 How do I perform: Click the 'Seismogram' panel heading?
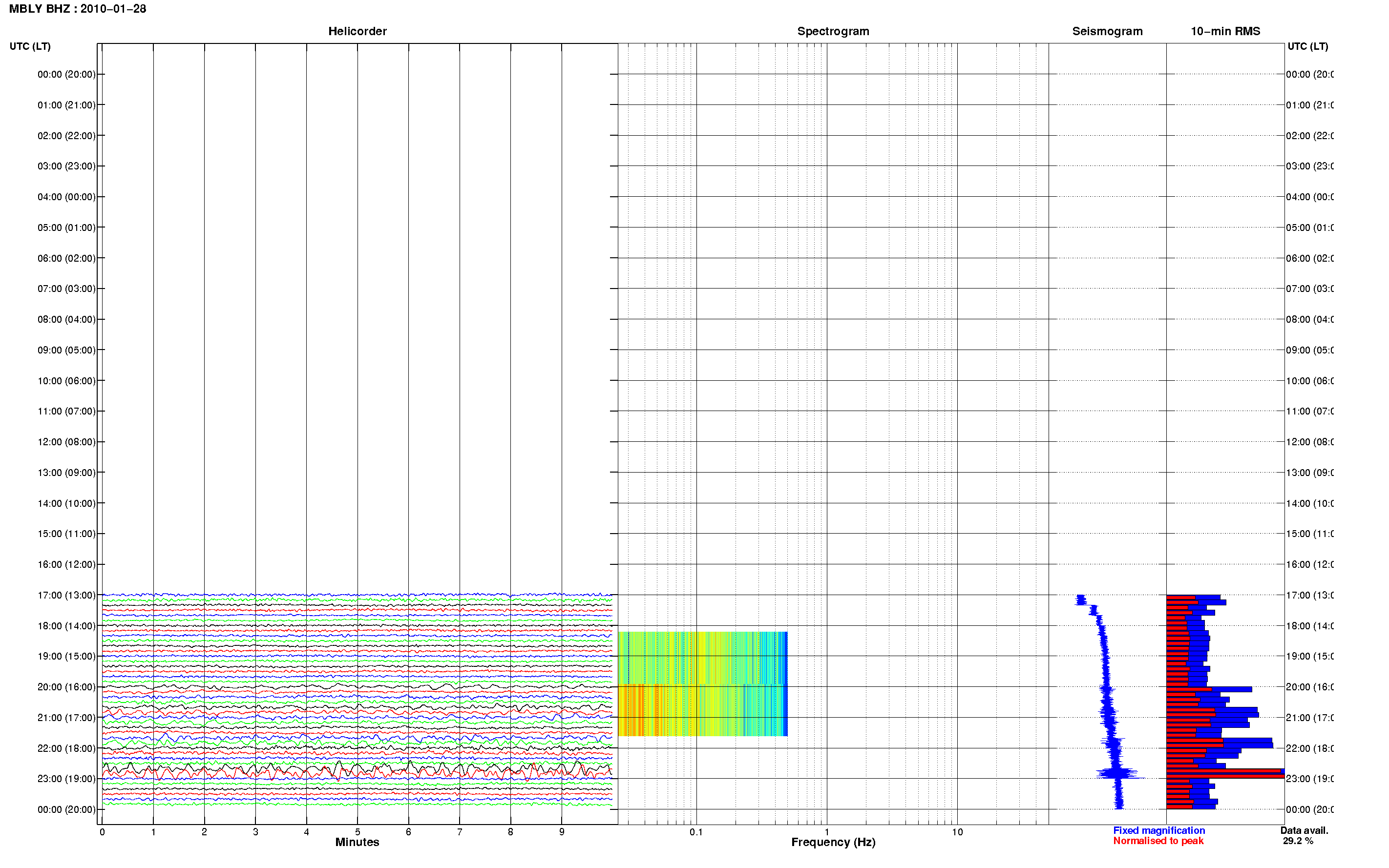click(1107, 31)
